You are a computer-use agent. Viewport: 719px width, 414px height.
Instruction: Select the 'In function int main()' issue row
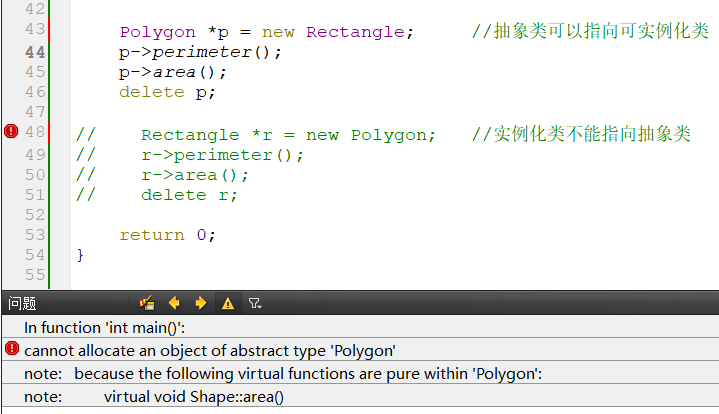tap(105, 327)
